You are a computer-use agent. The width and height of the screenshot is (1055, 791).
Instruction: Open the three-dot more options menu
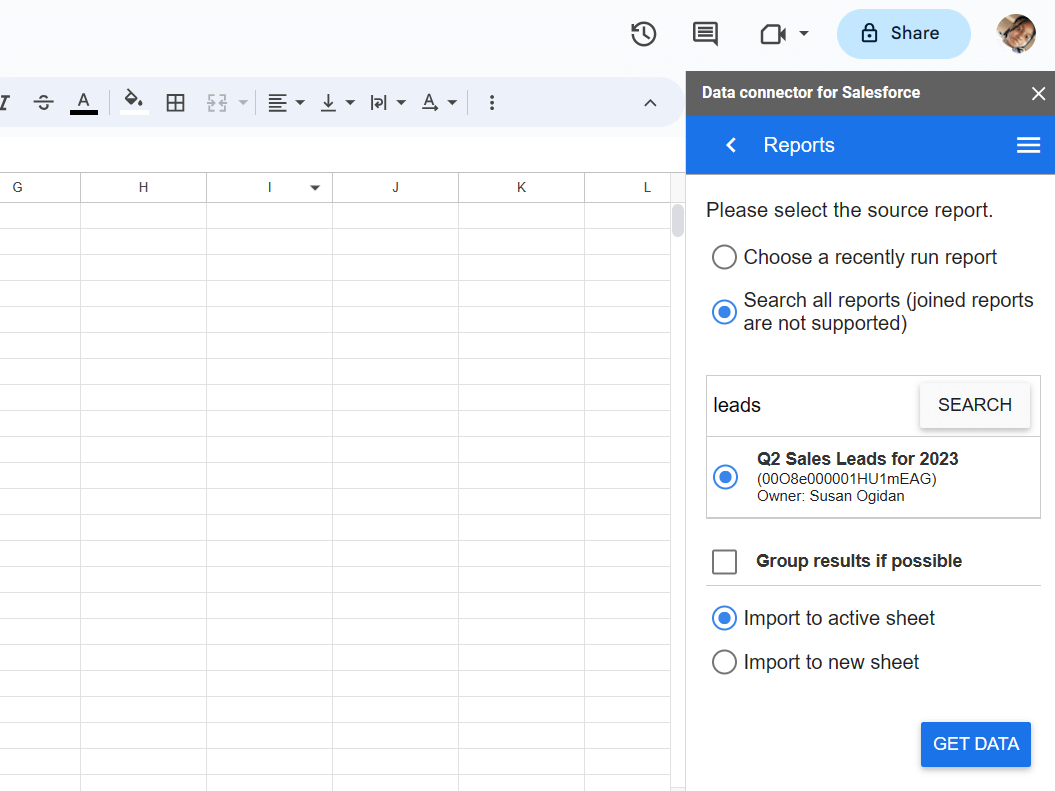click(x=492, y=103)
